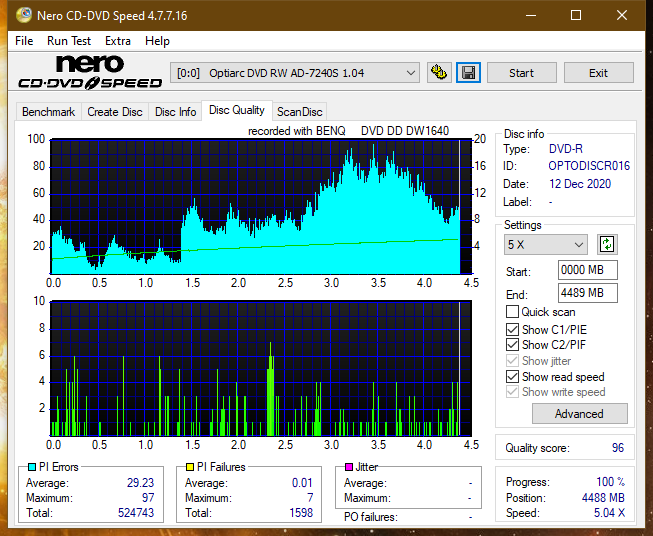
Task: Click the disc ID OPTODISCR016
Action: pyautogui.click(x=589, y=166)
